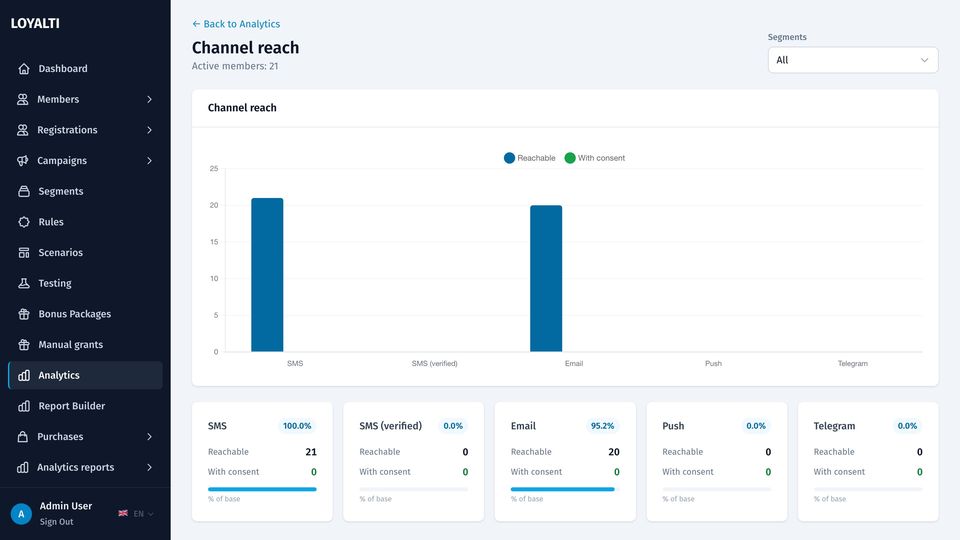Open the EN language selector dropdown
Image resolution: width=960 pixels, height=540 pixels.
pyautogui.click(x=143, y=514)
